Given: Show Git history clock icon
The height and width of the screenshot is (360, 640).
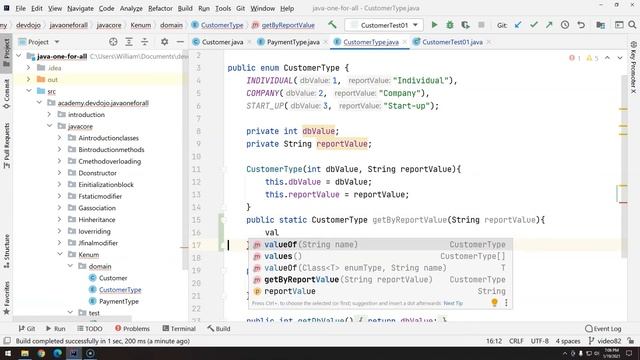Looking at the screenshot, I should tap(565, 25).
